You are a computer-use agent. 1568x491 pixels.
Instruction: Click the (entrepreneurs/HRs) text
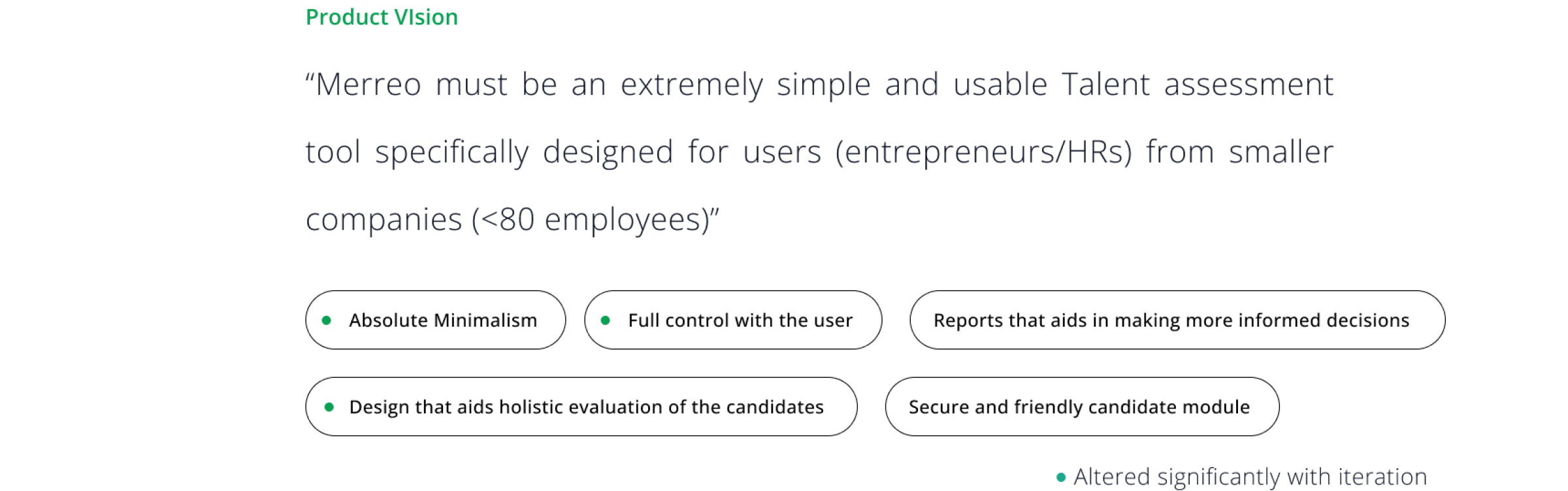point(983,152)
